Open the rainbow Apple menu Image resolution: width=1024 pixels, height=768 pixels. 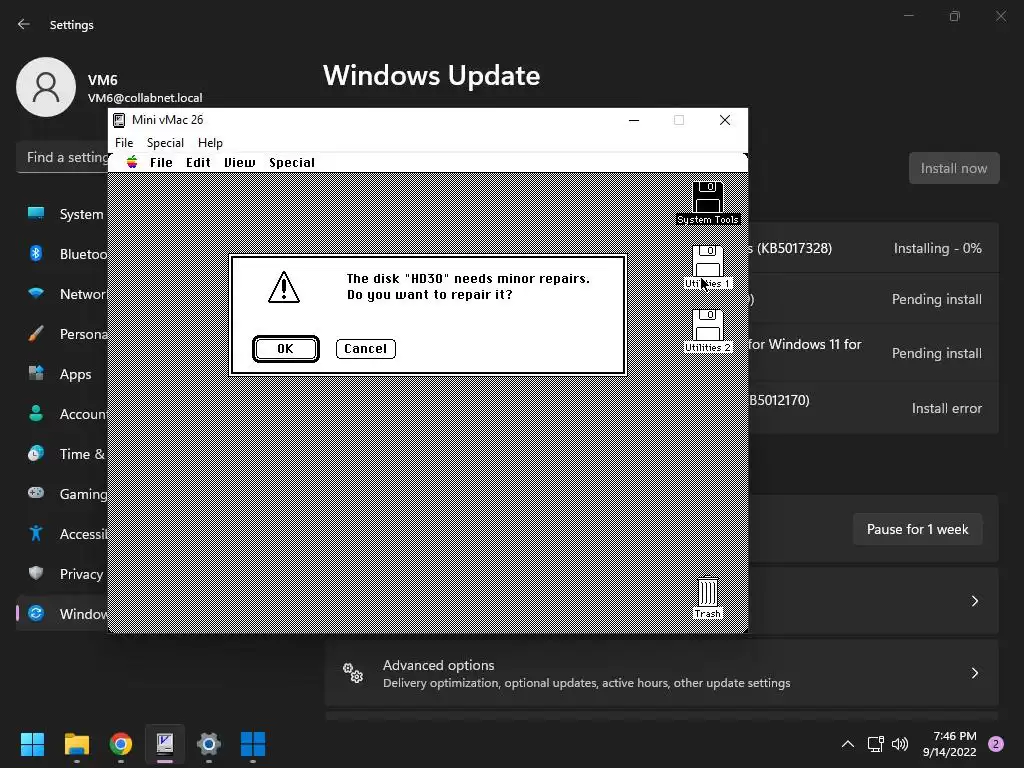coord(132,162)
